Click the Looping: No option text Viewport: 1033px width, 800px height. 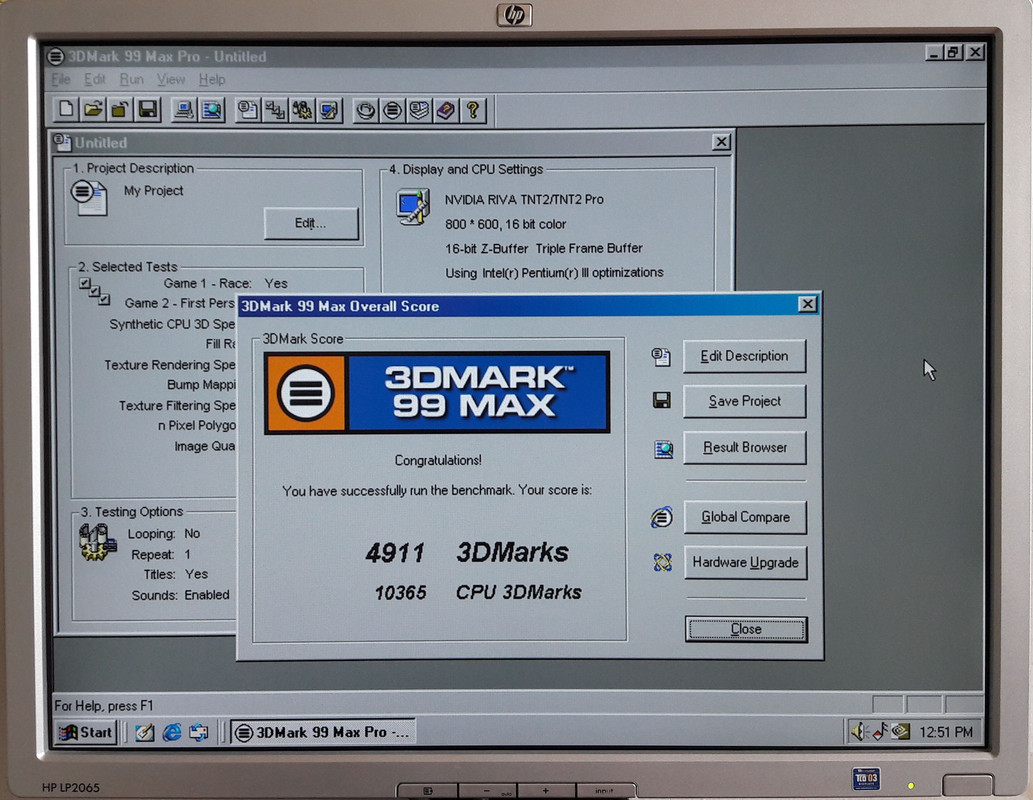coord(163,534)
